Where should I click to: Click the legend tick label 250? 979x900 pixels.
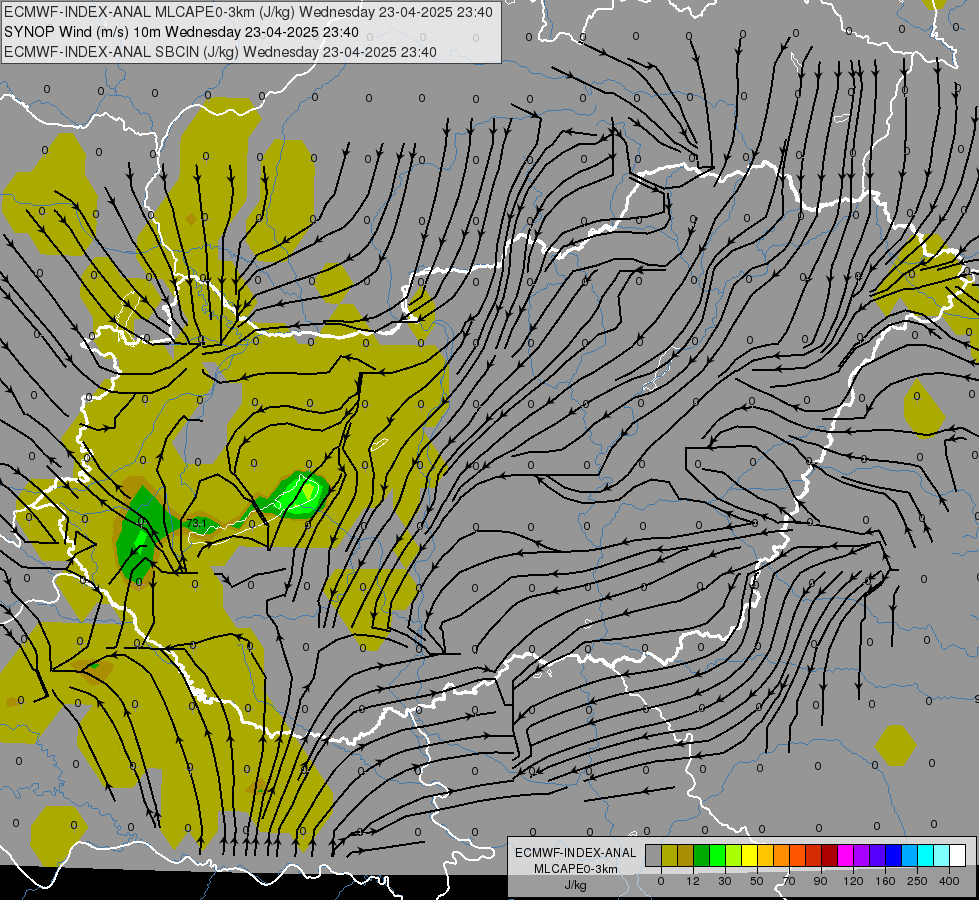[917, 881]
